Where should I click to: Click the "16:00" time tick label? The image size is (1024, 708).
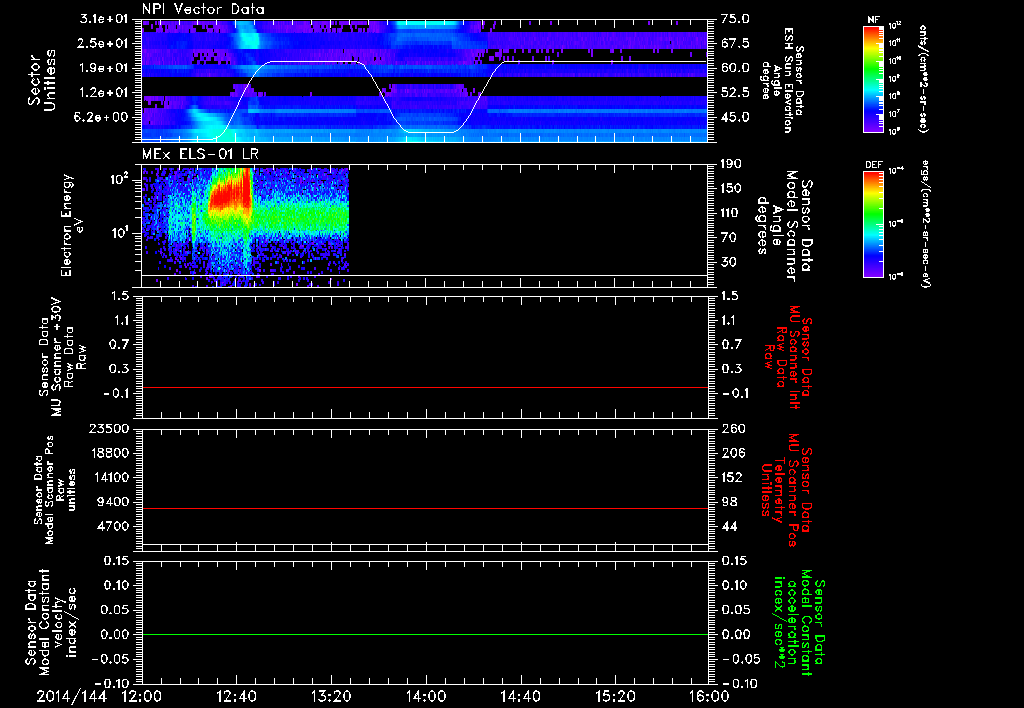point(709,696)
